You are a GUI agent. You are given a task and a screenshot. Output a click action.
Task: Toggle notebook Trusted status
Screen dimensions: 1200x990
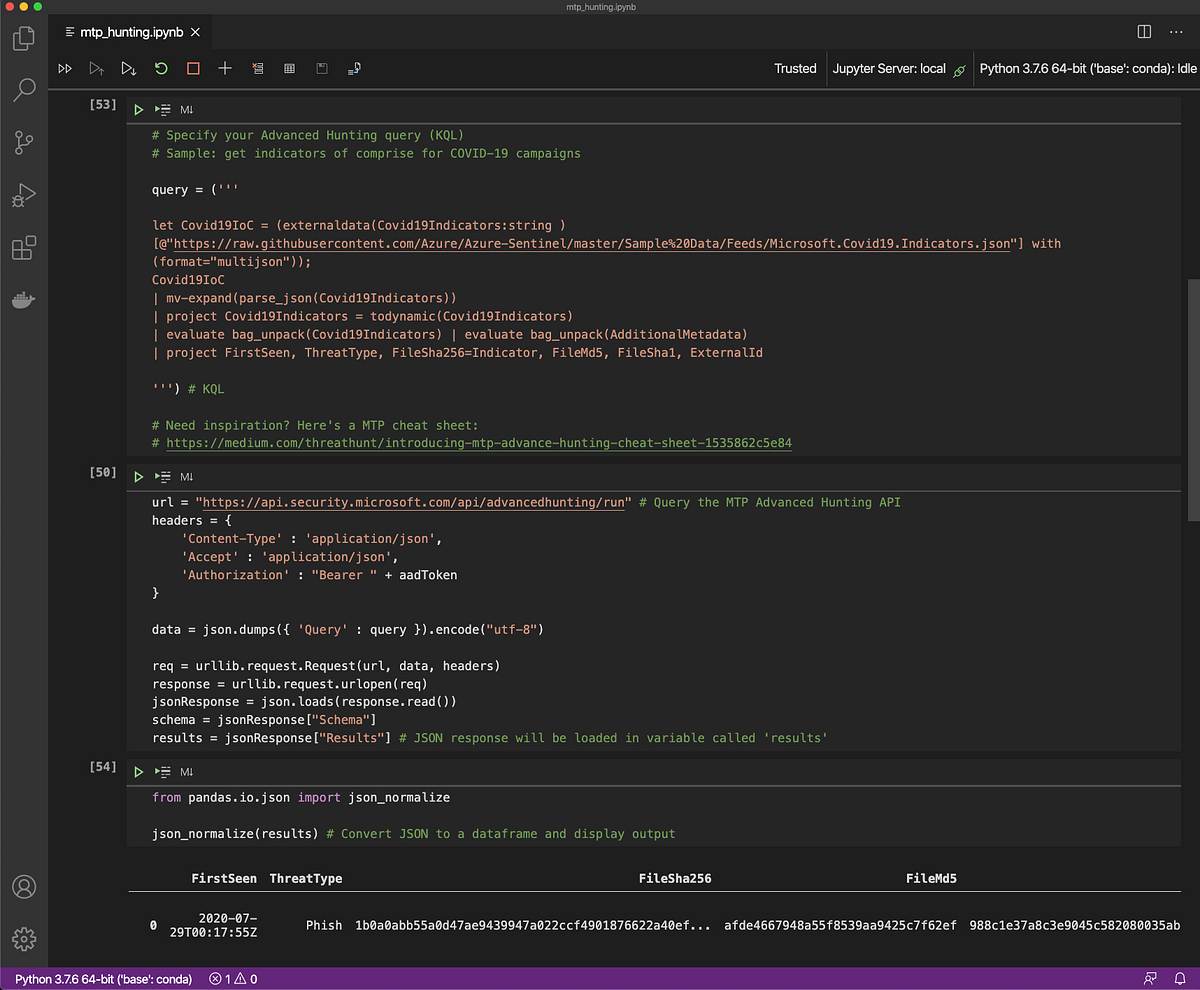(795, 68)
